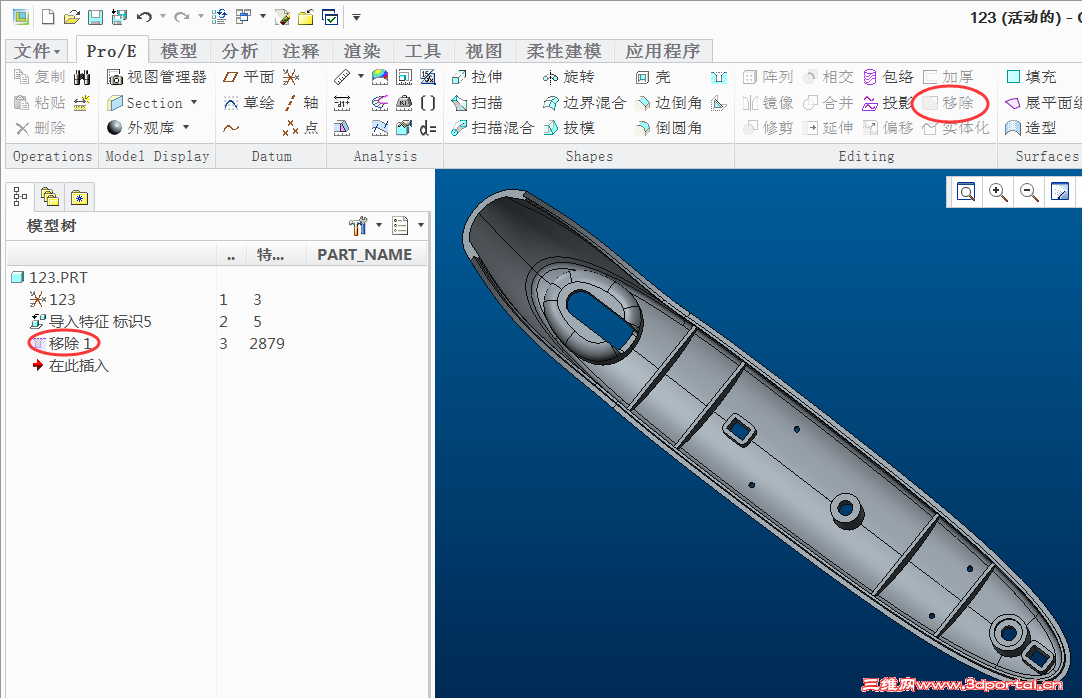Switch to the 视图 ribbon tab
The image size is (1082, 698).
coord(484,51)
